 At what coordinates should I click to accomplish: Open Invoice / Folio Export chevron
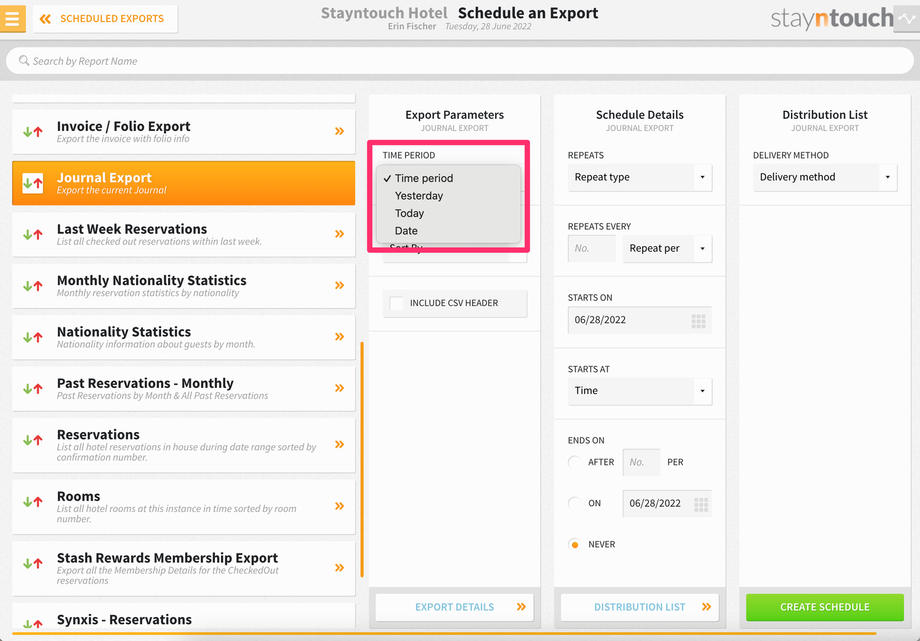339,131
